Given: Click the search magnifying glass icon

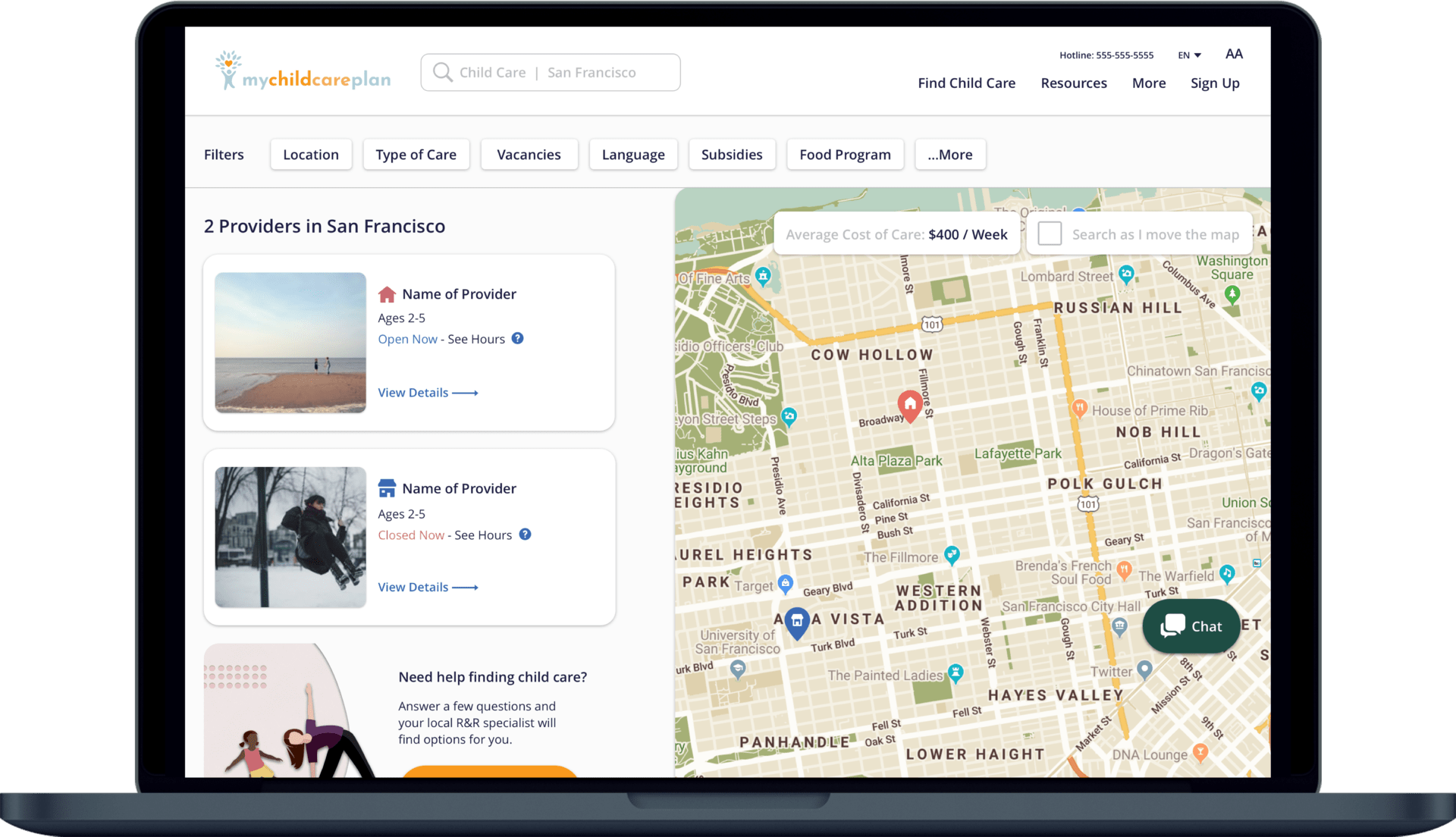Looking at the screenshot, I should coord(443,72).
